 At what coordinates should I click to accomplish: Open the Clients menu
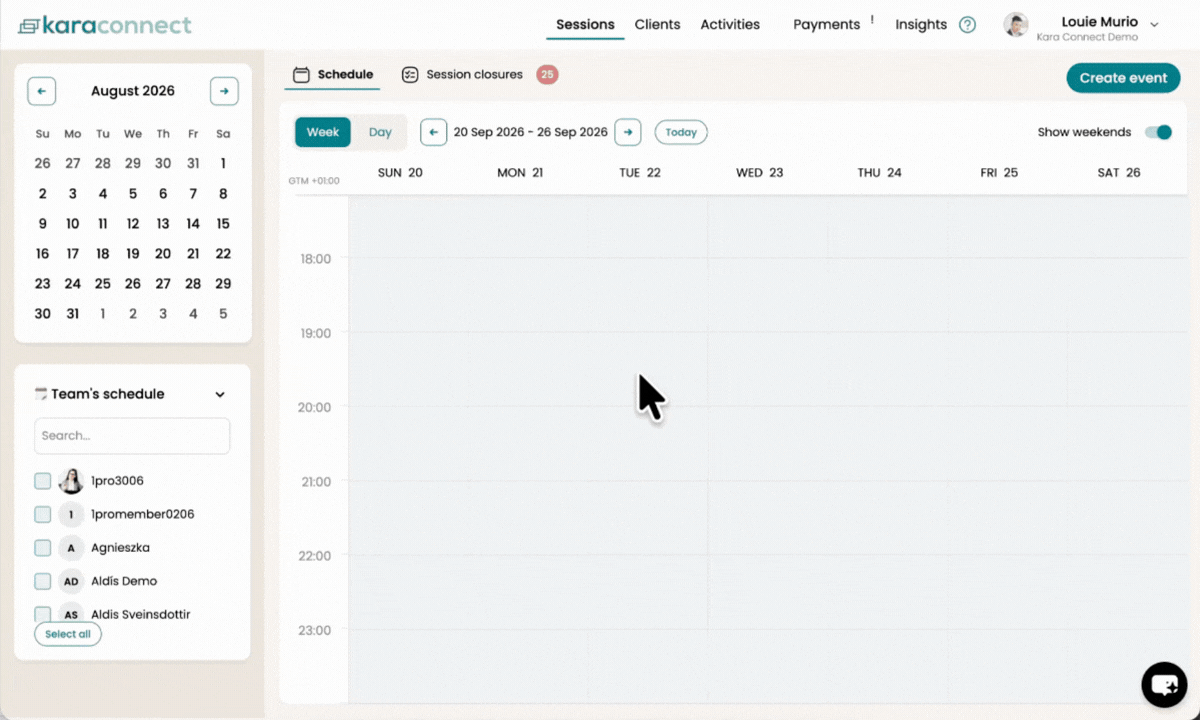point(657,25)
